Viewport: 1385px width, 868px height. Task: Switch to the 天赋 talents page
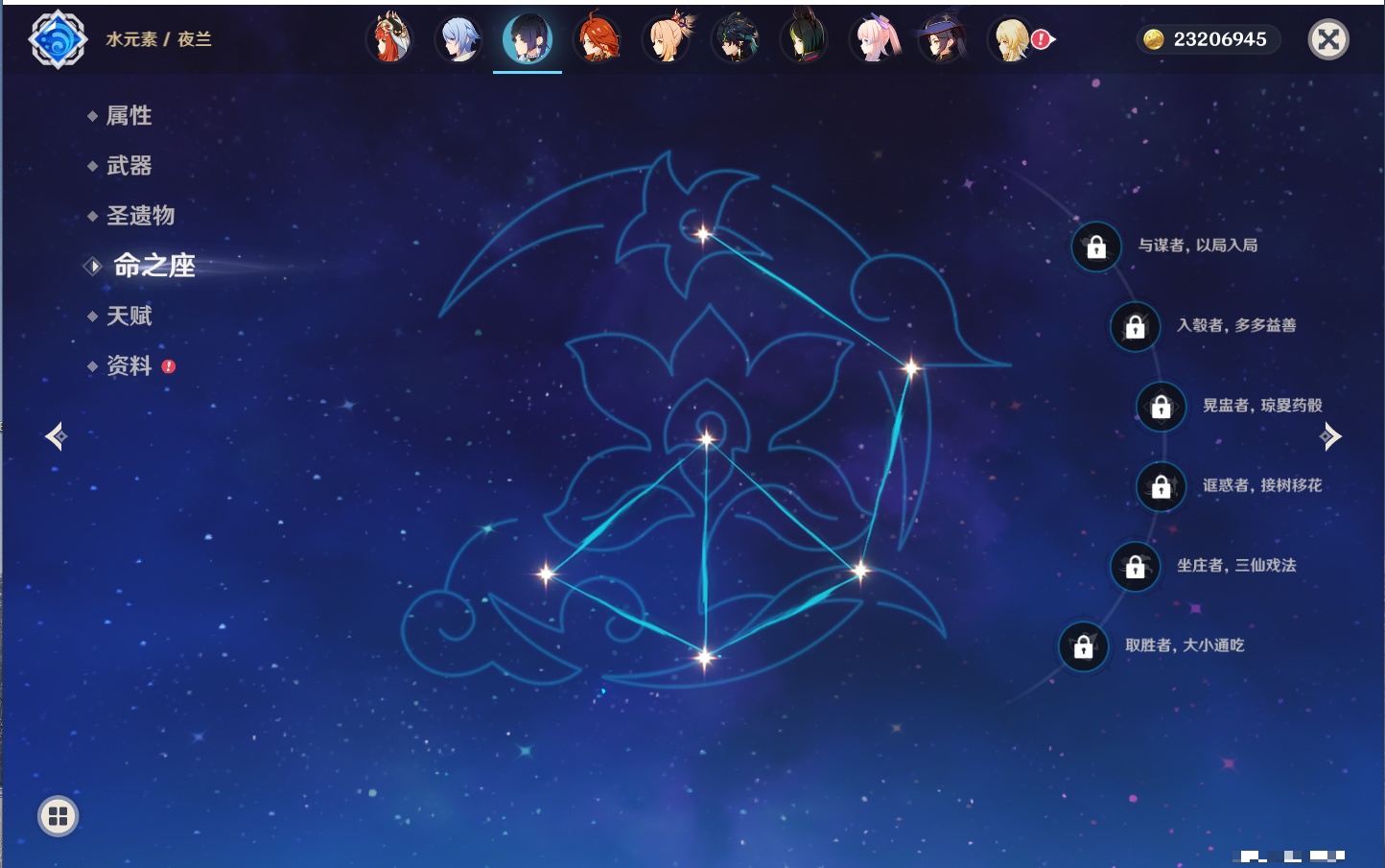pos(129,316)
